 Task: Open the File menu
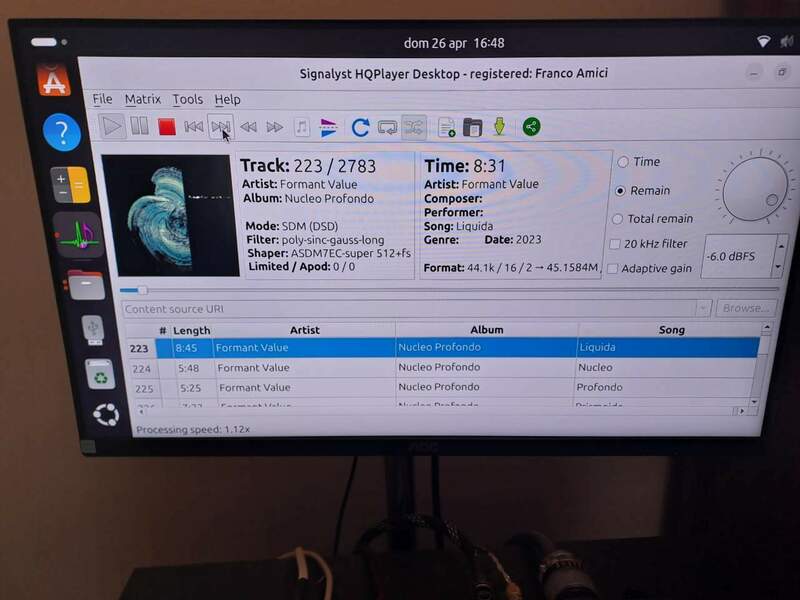click(102, 99)
